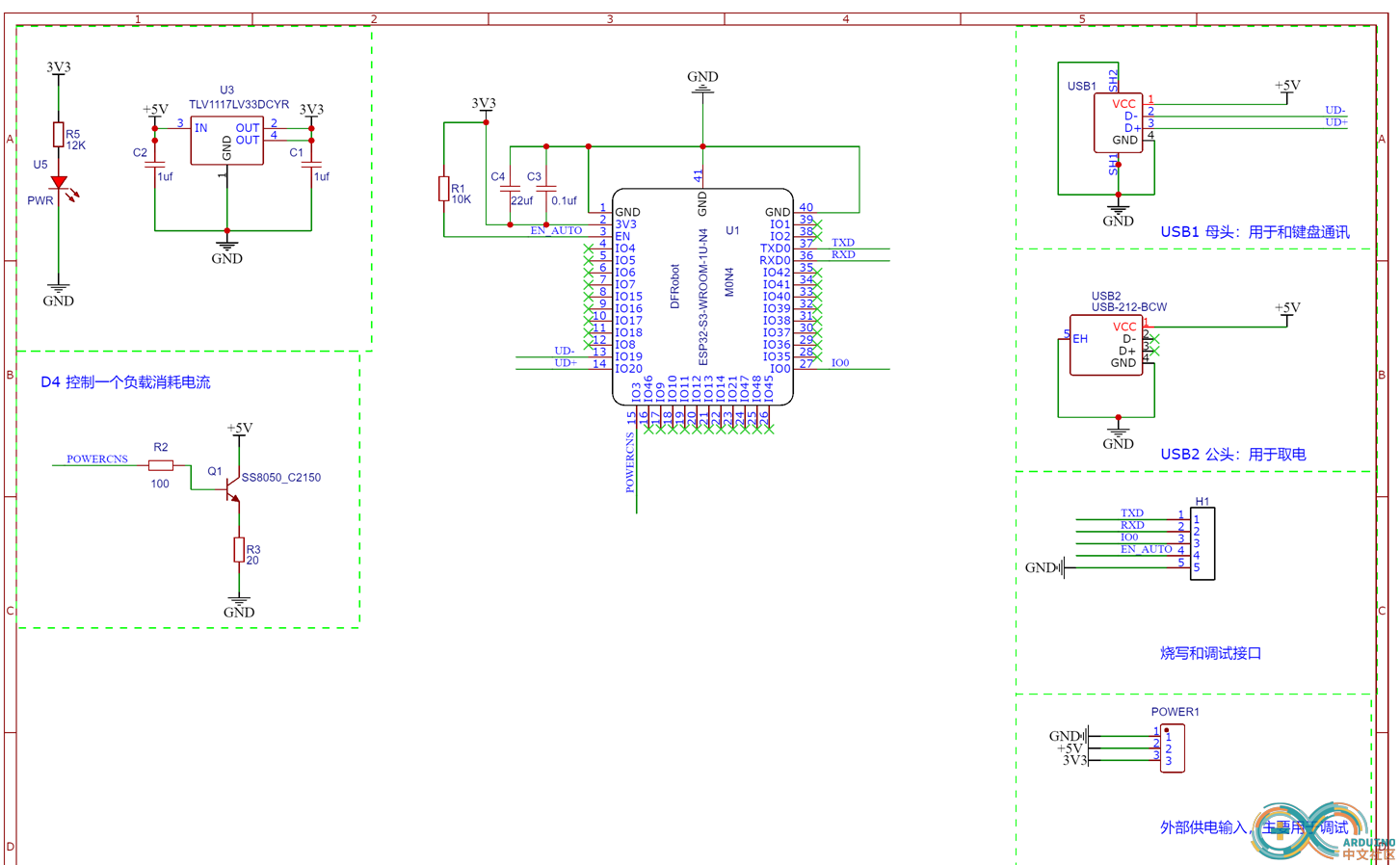1400x865 pixels.
Task: Click the TXD0 pin name on U1
Action: (x=775, y=249)
